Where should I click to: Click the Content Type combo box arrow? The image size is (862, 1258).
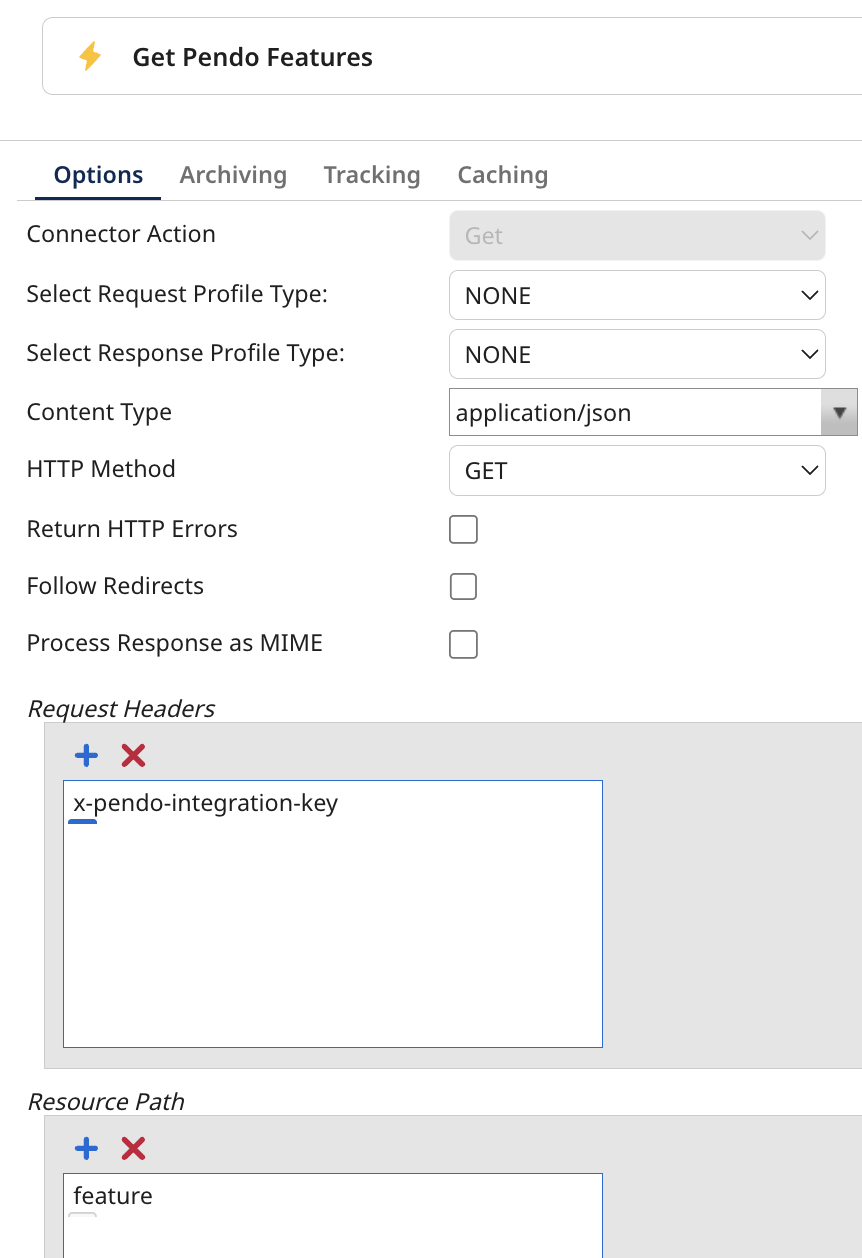839,413
